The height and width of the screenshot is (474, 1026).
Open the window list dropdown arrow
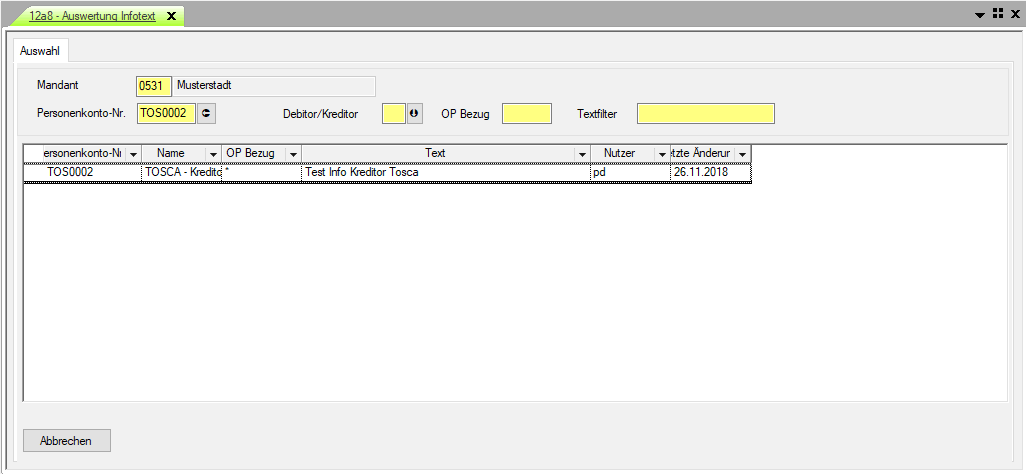(x=981, y=16)
